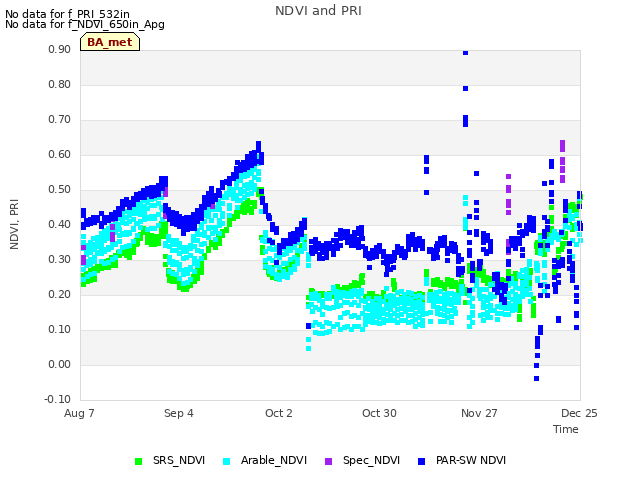
Task: Click the cyan Arable_NDVI legend swatch
Action: tap(227, 462)
